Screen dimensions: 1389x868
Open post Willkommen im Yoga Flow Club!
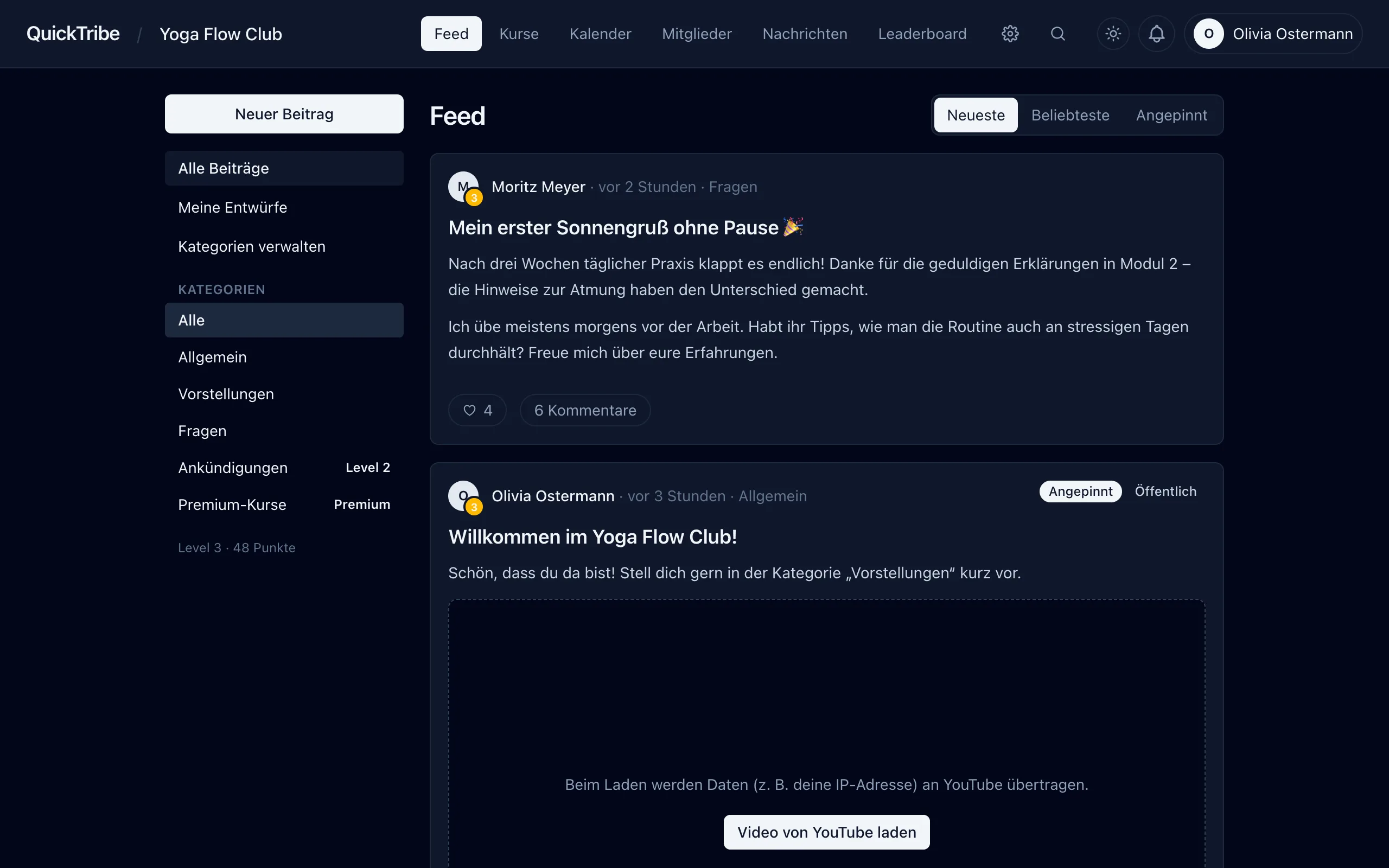(x=592, y=537)
